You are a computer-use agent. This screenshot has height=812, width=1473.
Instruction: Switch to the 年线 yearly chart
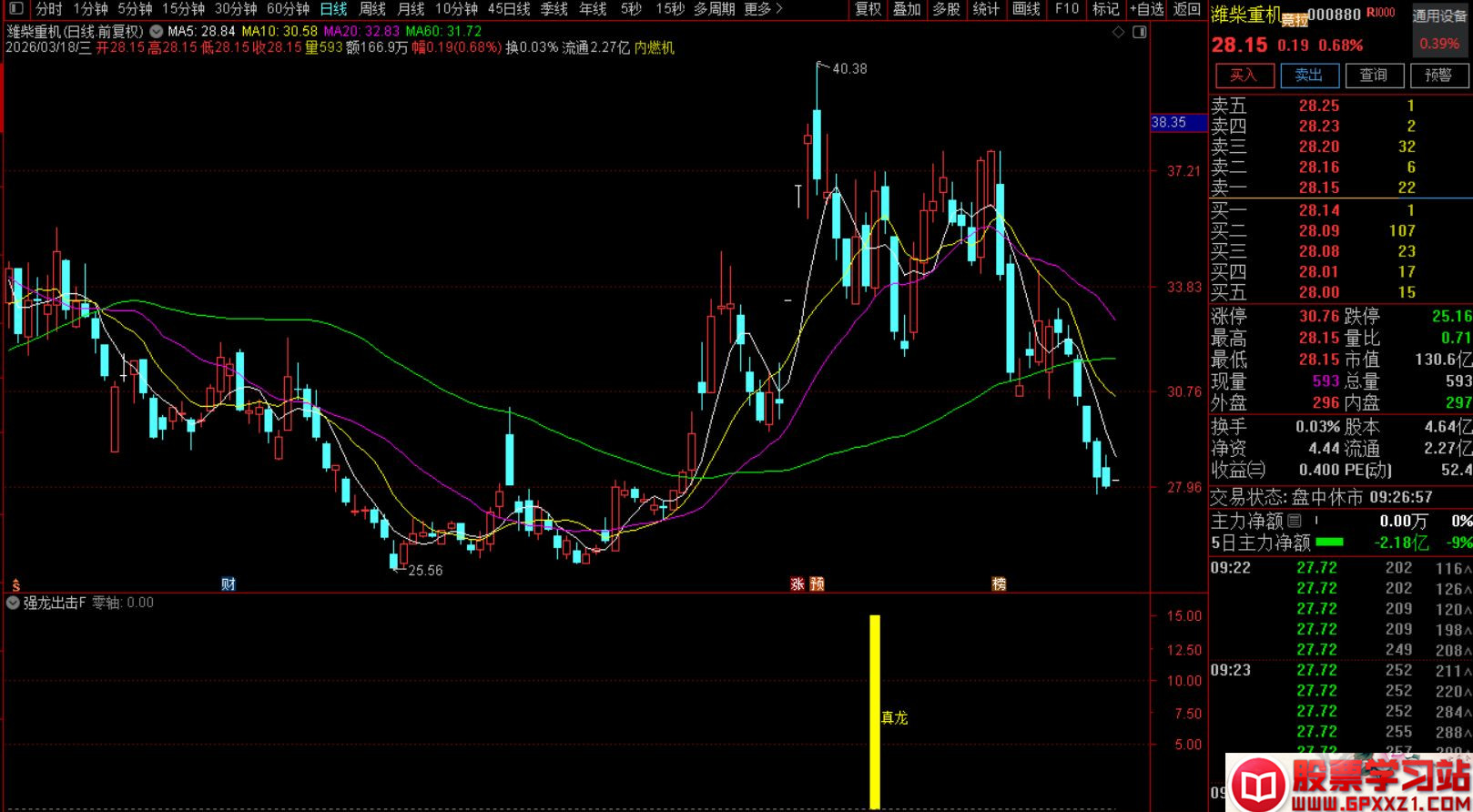click(x=593, y=9)
